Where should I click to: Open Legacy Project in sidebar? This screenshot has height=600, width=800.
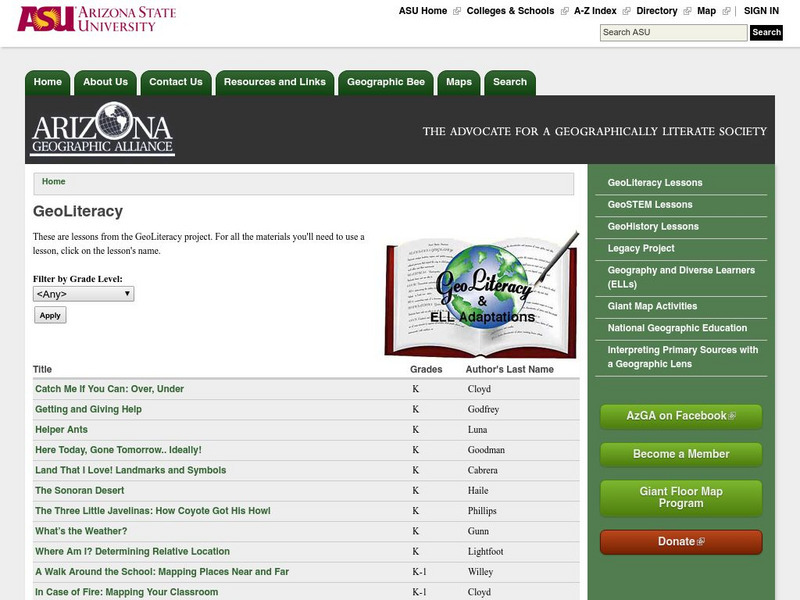[x=640, y=248]
